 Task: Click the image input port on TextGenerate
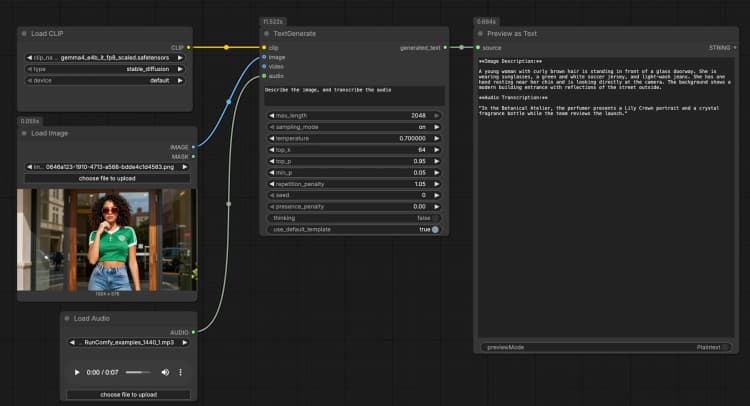click(264, 57)
